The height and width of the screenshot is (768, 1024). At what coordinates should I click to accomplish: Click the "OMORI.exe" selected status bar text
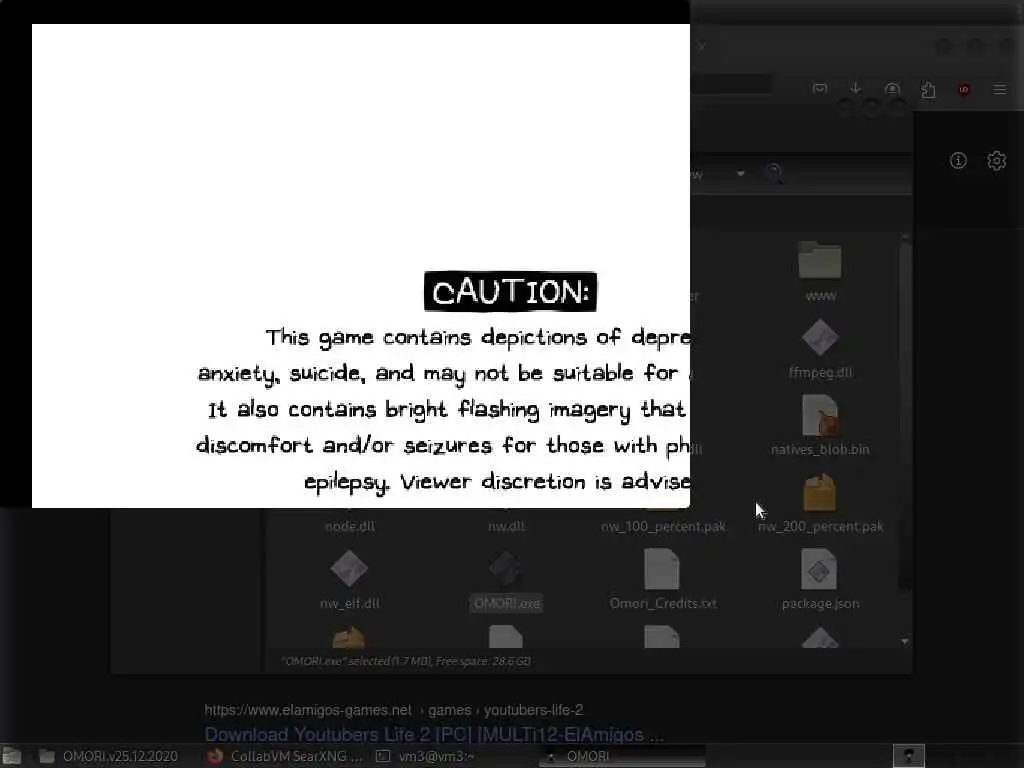tap(406, 661)
